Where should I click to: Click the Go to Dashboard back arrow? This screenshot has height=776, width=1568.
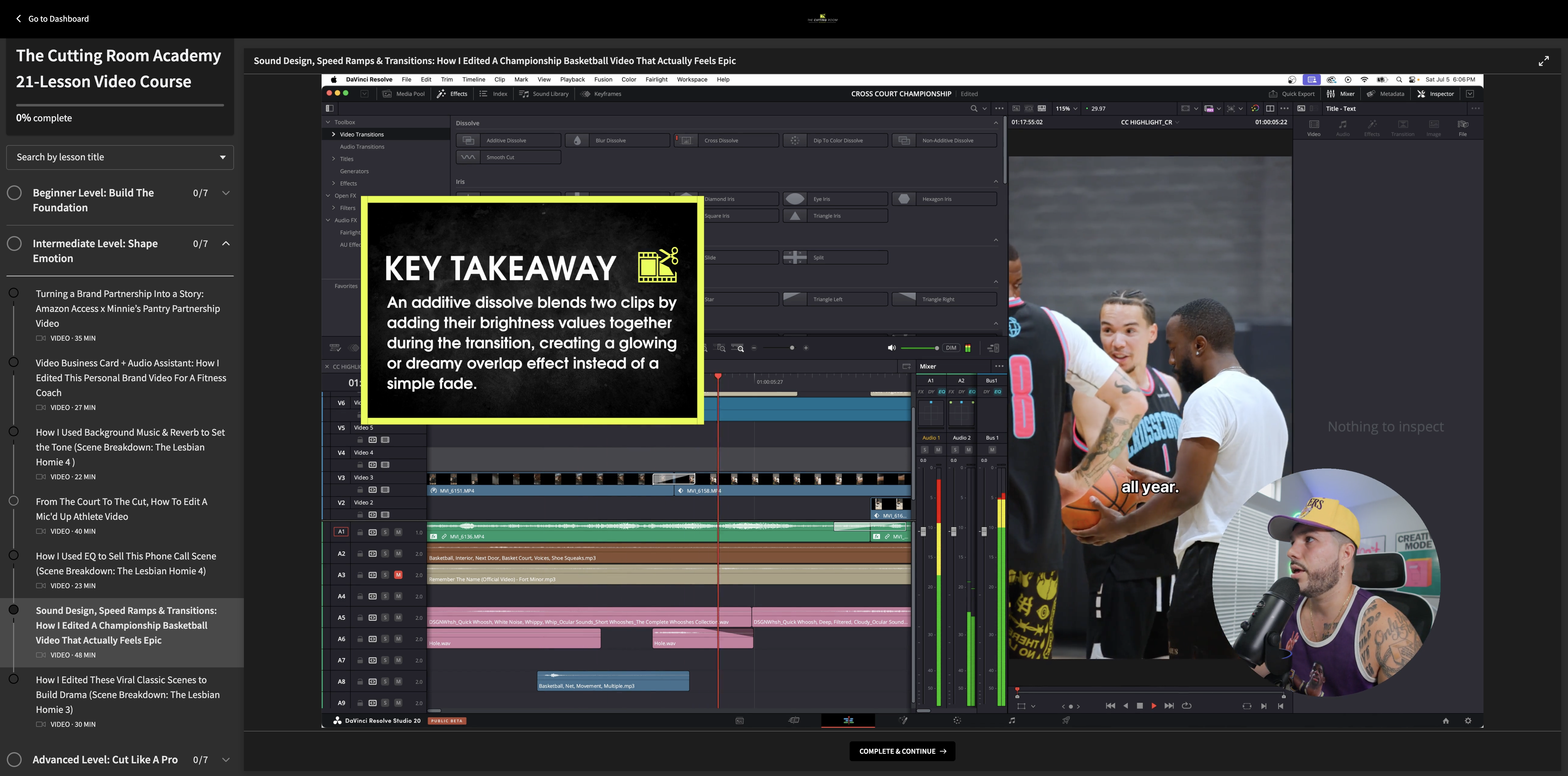[x=18, y=19]
